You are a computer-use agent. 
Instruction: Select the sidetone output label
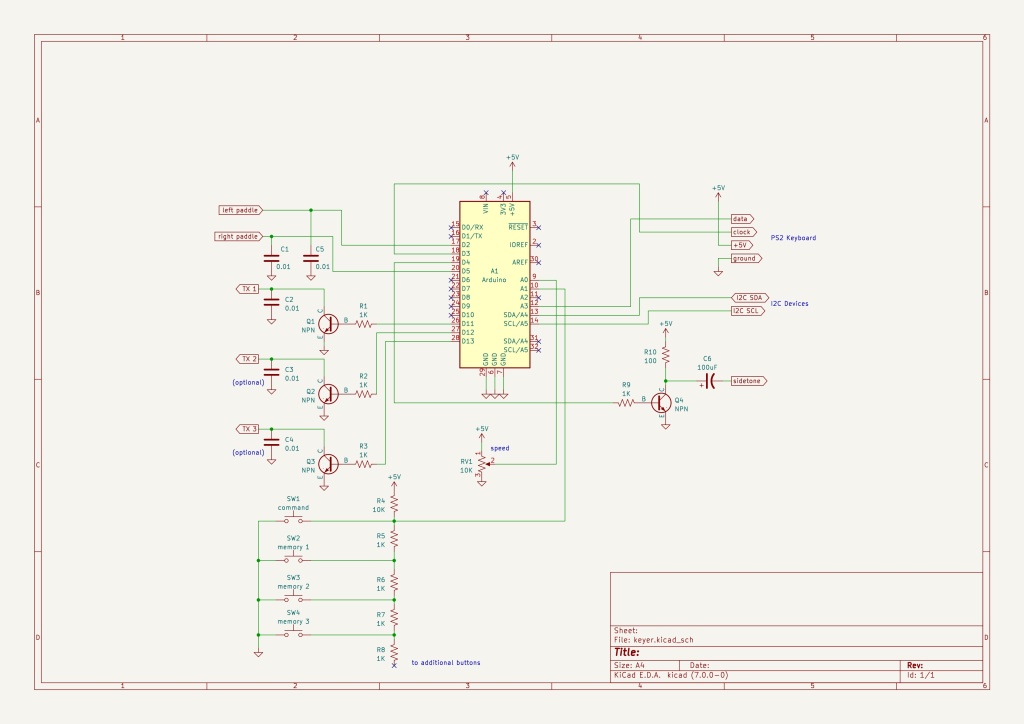point(748,381)
